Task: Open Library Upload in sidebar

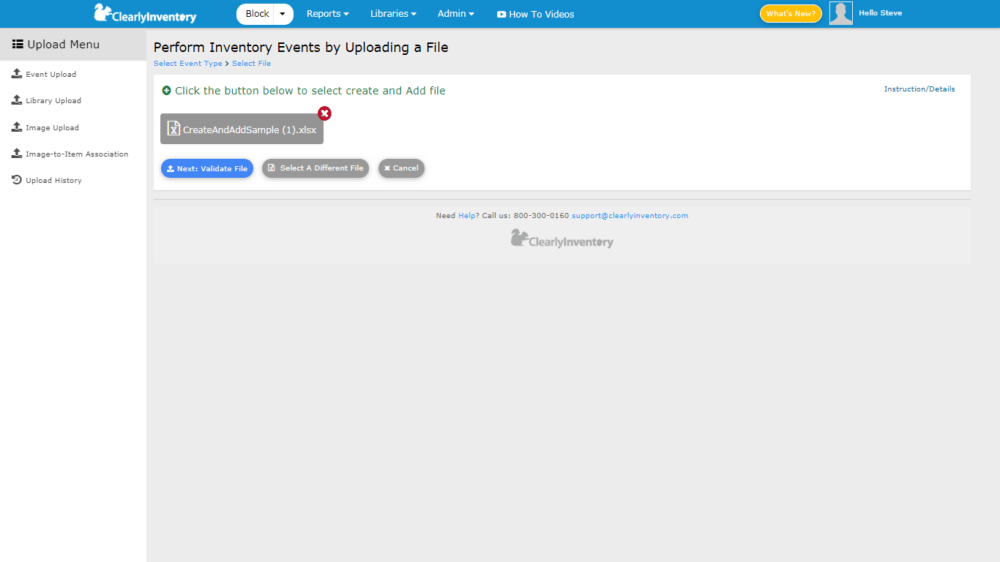Action: coord(47,100)
